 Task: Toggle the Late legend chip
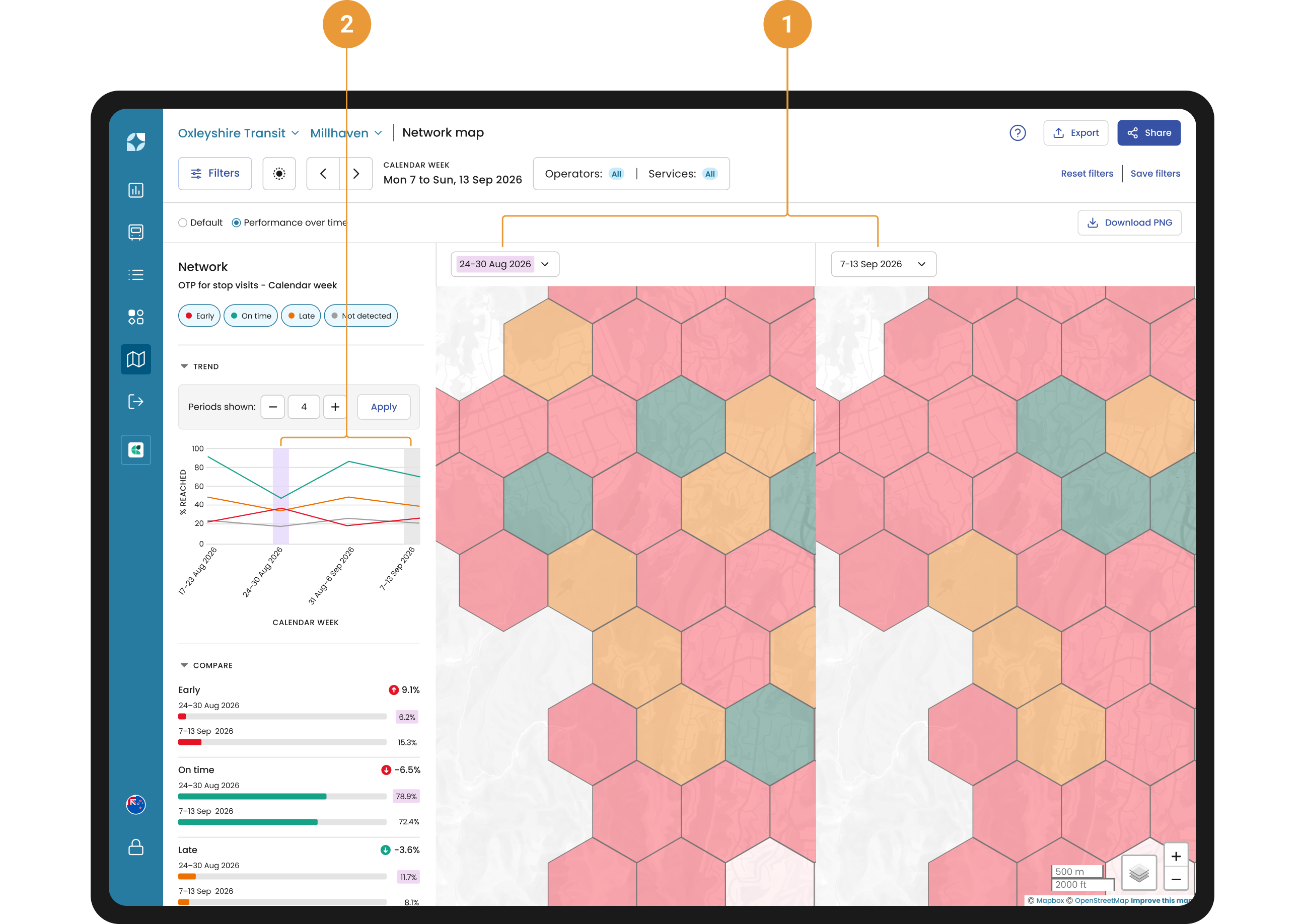coord(301,316)
